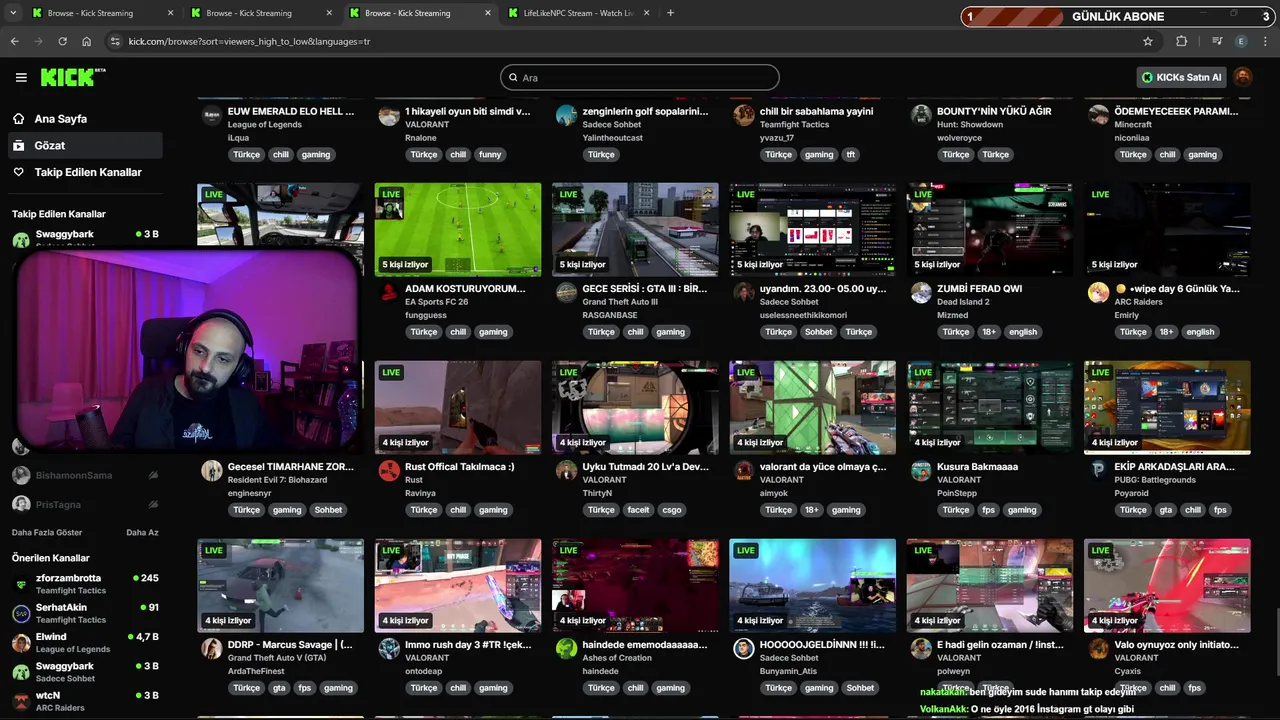Click KICKs Satın Al button
Screen dimensions: 1280x720
pyautogui.click(x=1181, y=77)
